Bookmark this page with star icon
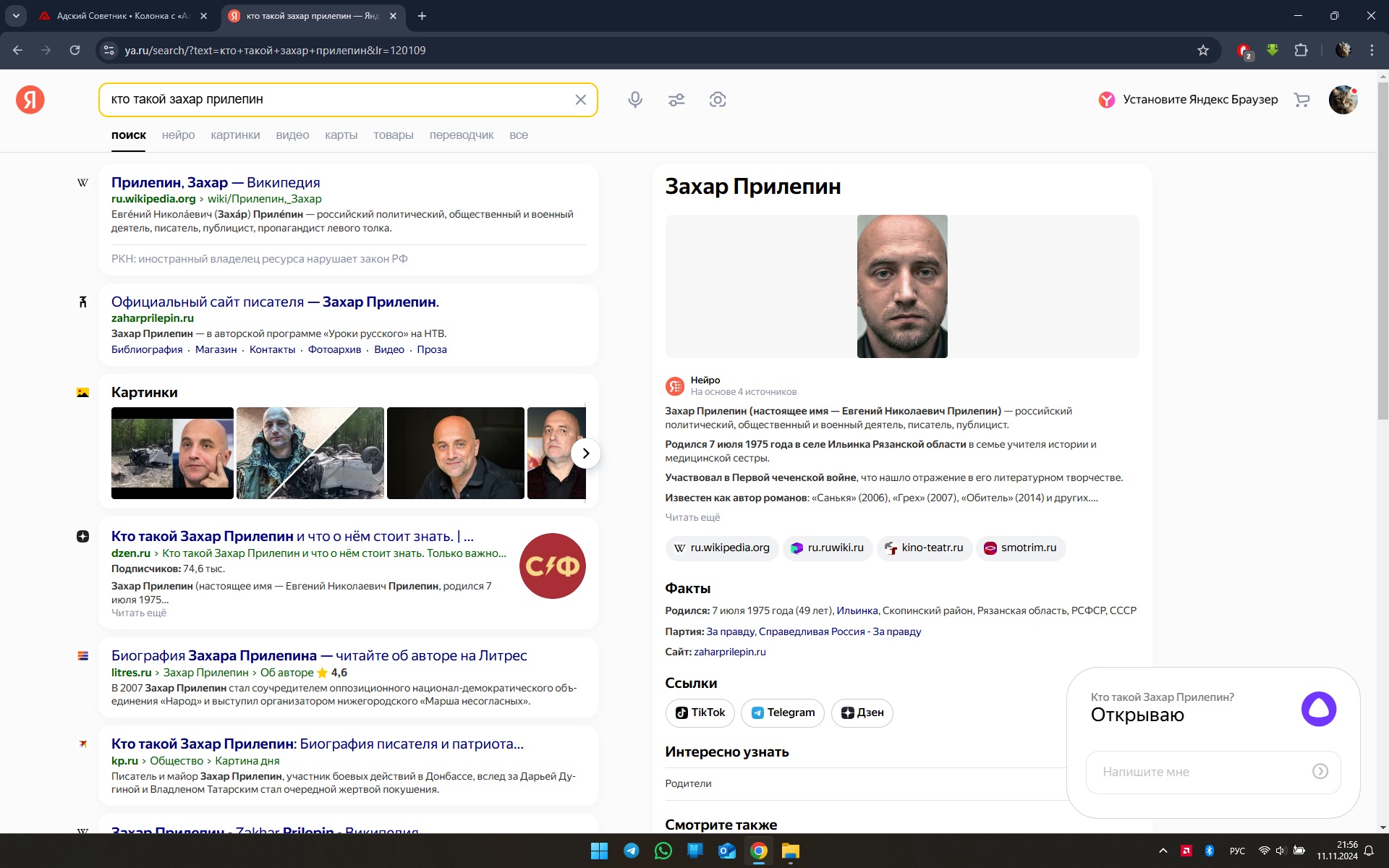Screen dimensions: 1389x868 coord(1203,50)
